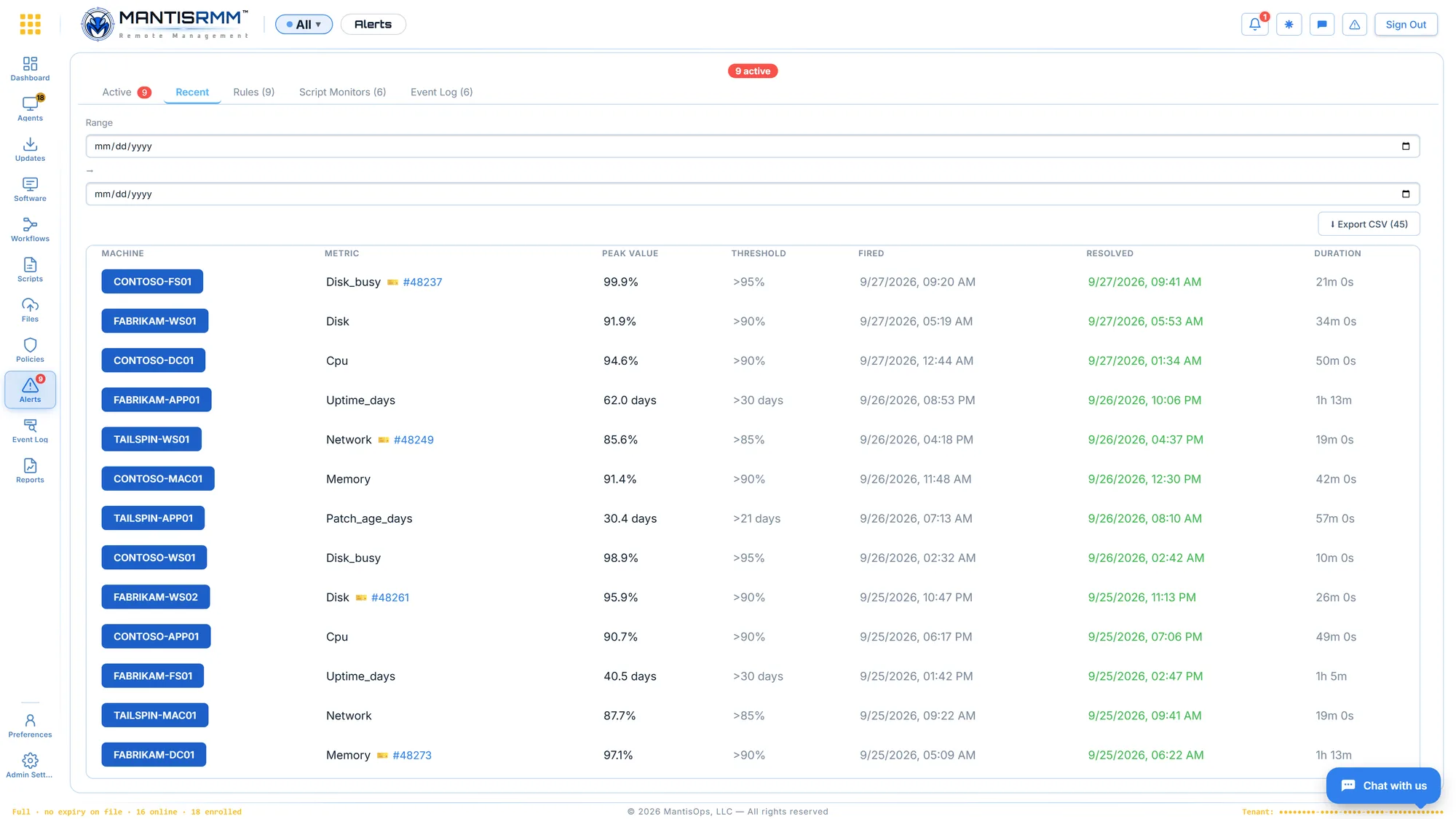Image resolution: width=1456 pixels, height=819 pixels.
Task: Open Scripts in the sidebar
Action: [x=30, y=269]
